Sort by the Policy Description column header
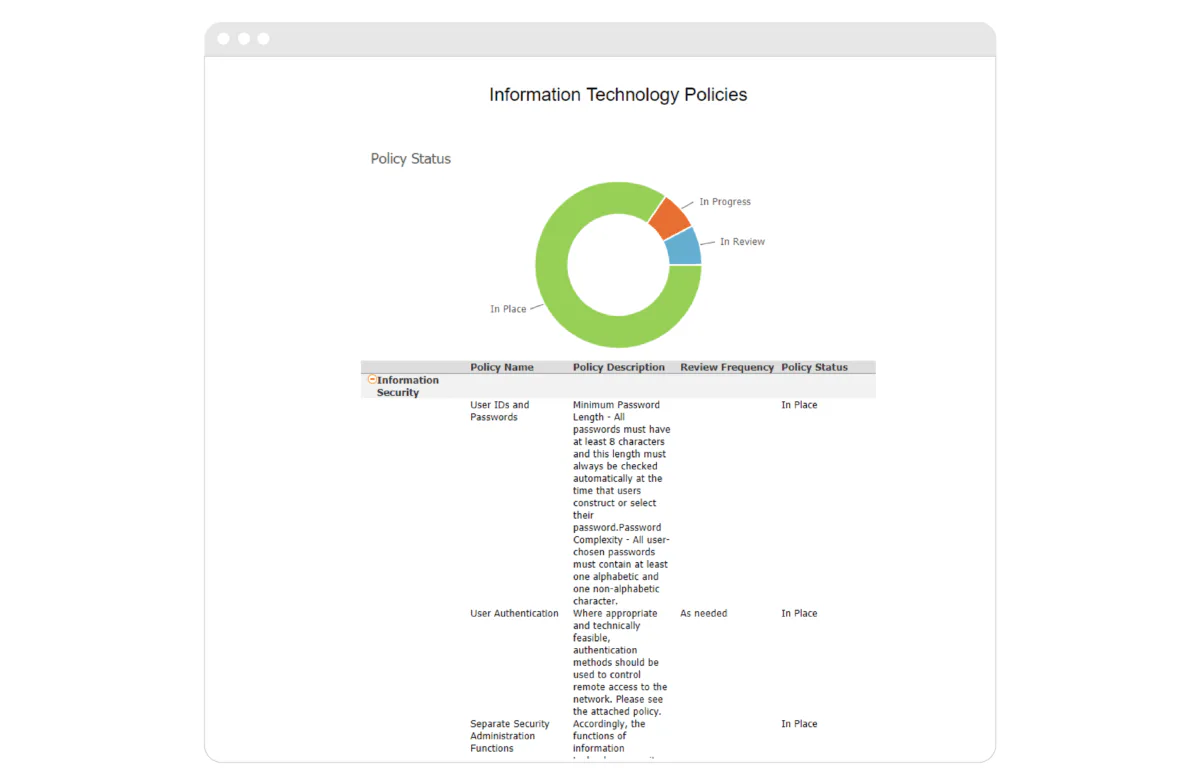The image size is (1200, 772). 619,367
